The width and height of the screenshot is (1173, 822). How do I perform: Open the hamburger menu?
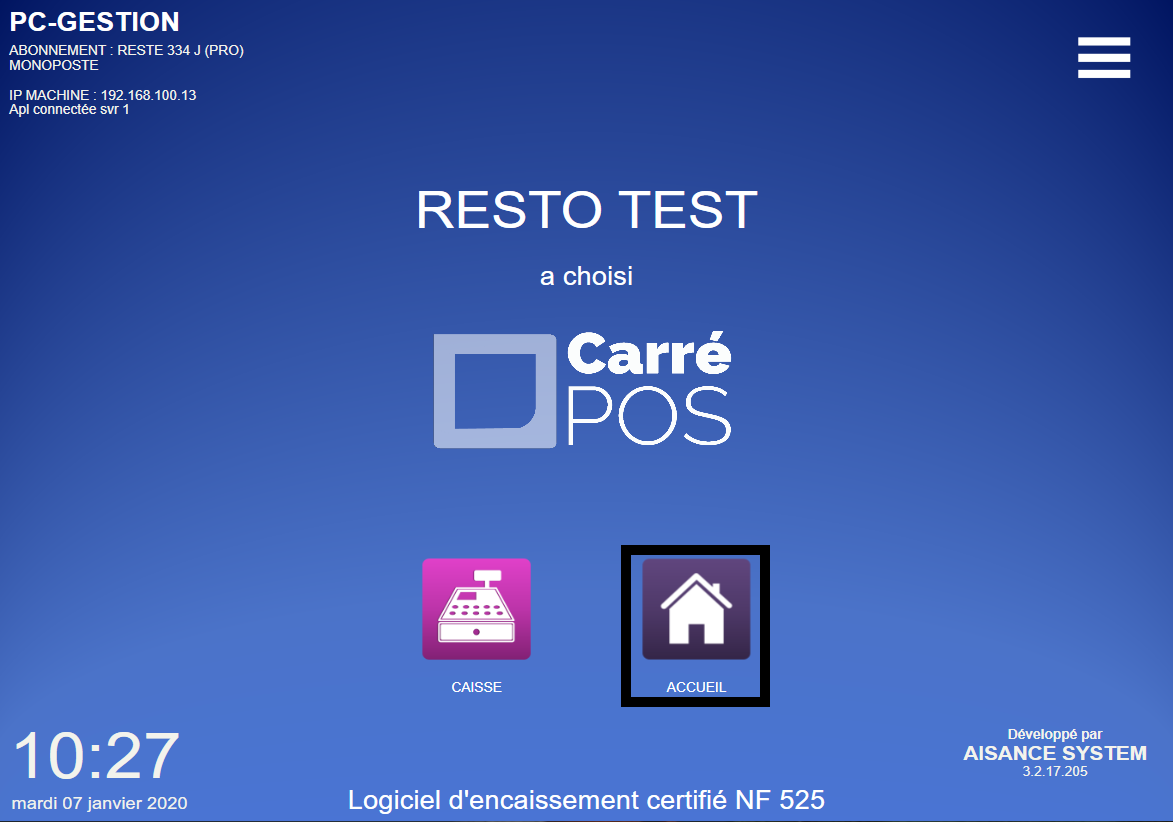coord(1103,58)
